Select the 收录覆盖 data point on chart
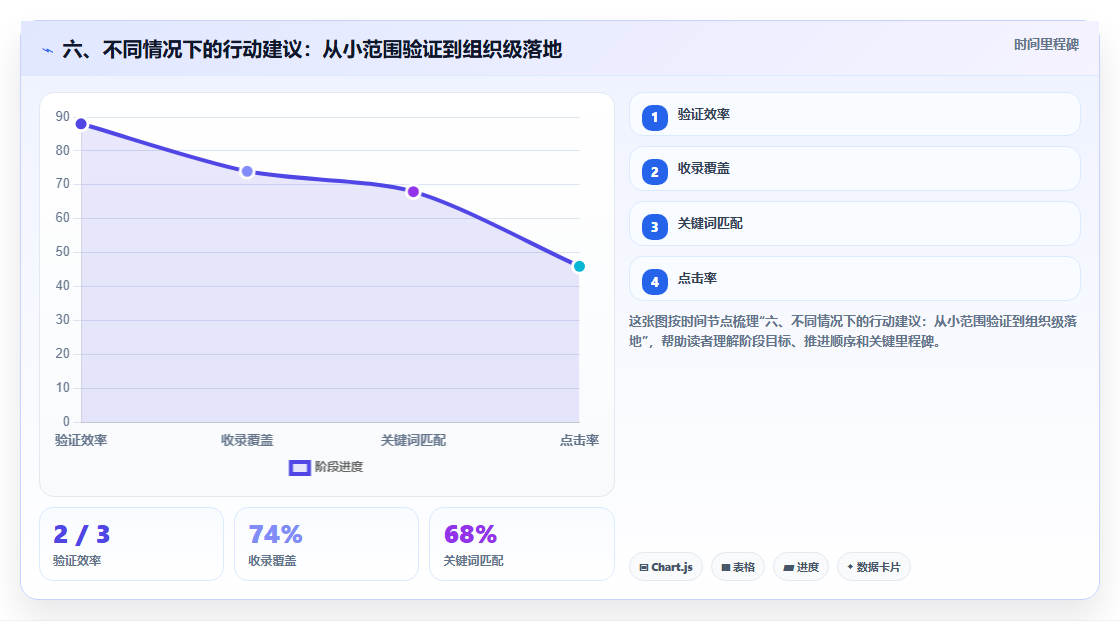This screenshot has height=621, width=1120. tap(247, 172)
